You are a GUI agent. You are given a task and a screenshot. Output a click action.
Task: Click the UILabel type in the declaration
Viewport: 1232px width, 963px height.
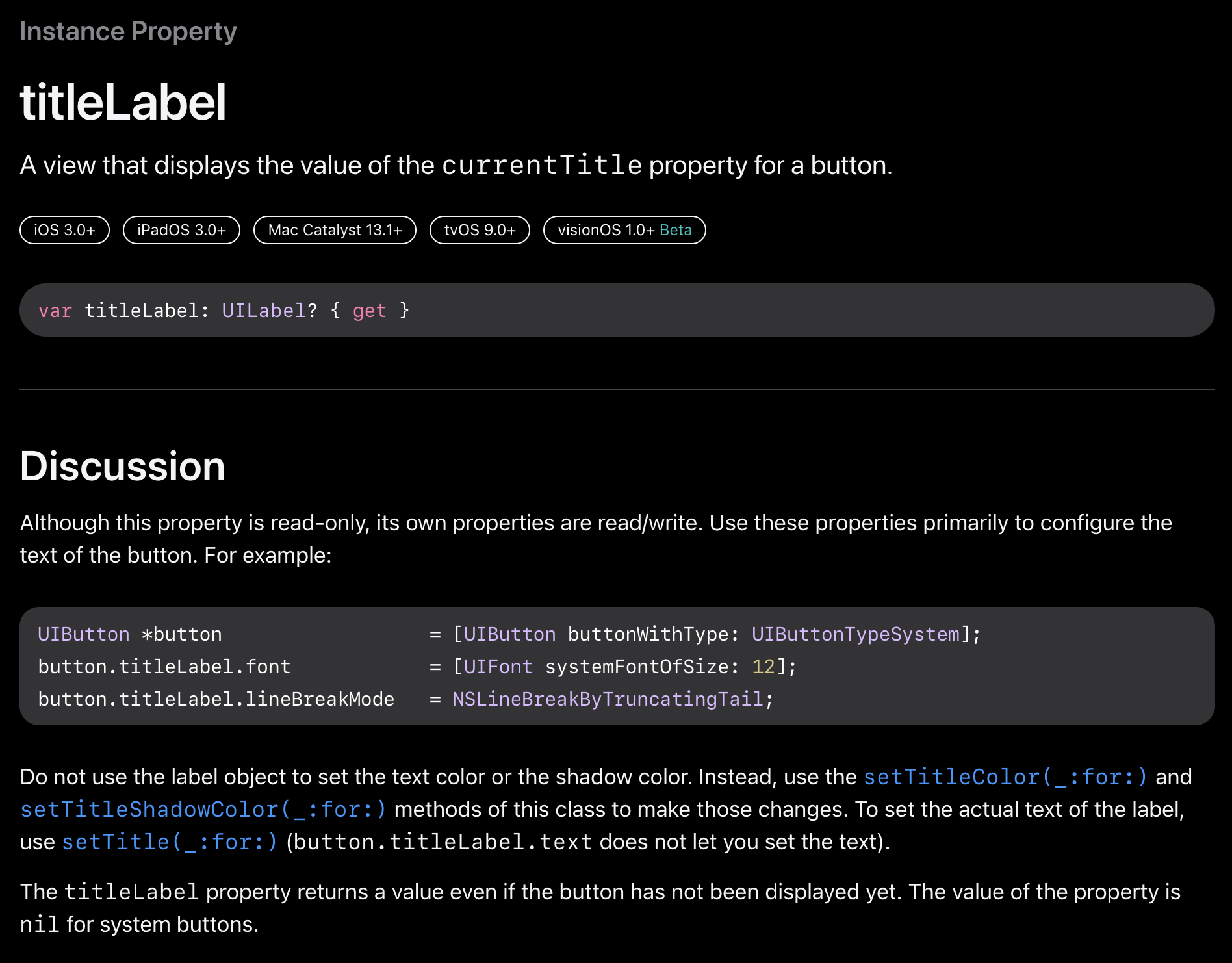(x=264, y=311)
